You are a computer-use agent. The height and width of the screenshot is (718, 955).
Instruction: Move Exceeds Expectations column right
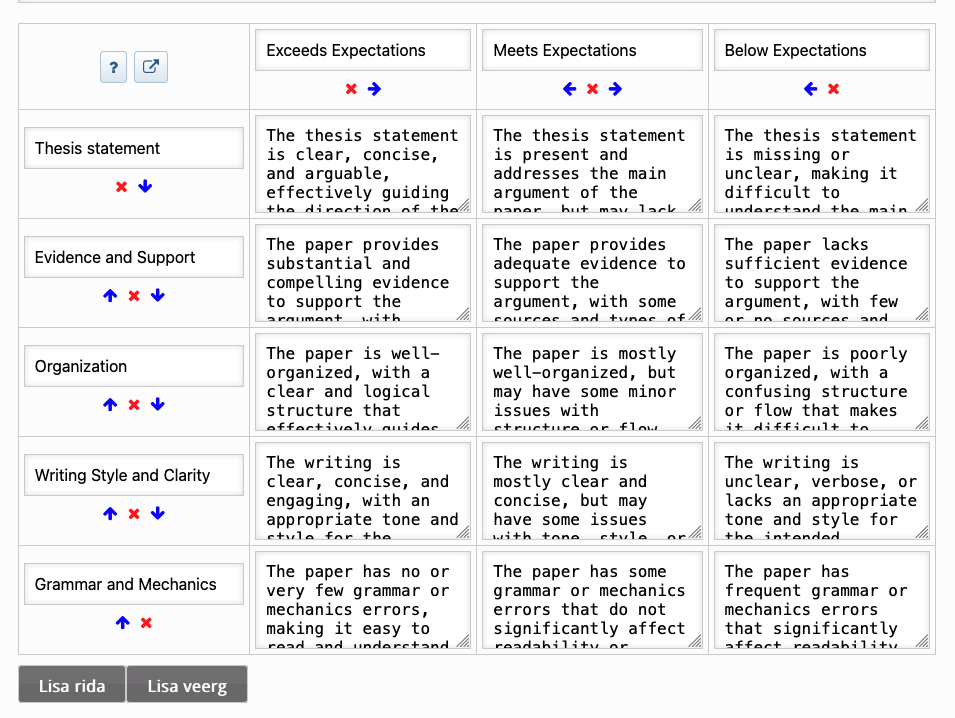375,89
